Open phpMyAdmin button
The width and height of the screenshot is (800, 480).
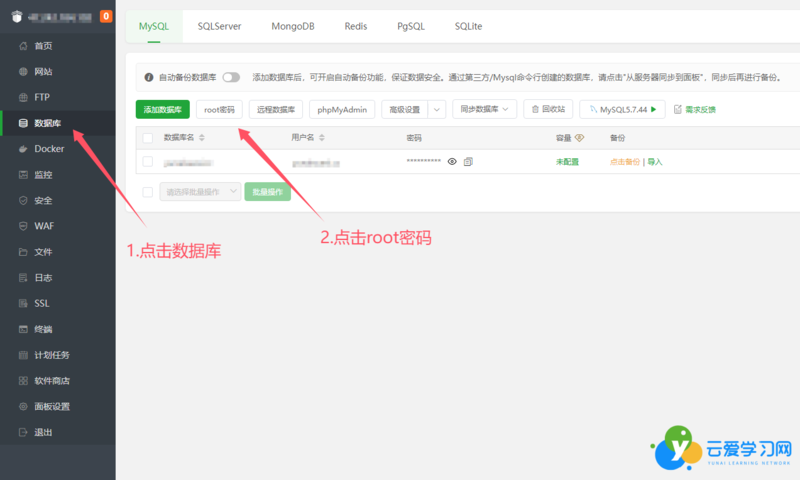(342, 109)
